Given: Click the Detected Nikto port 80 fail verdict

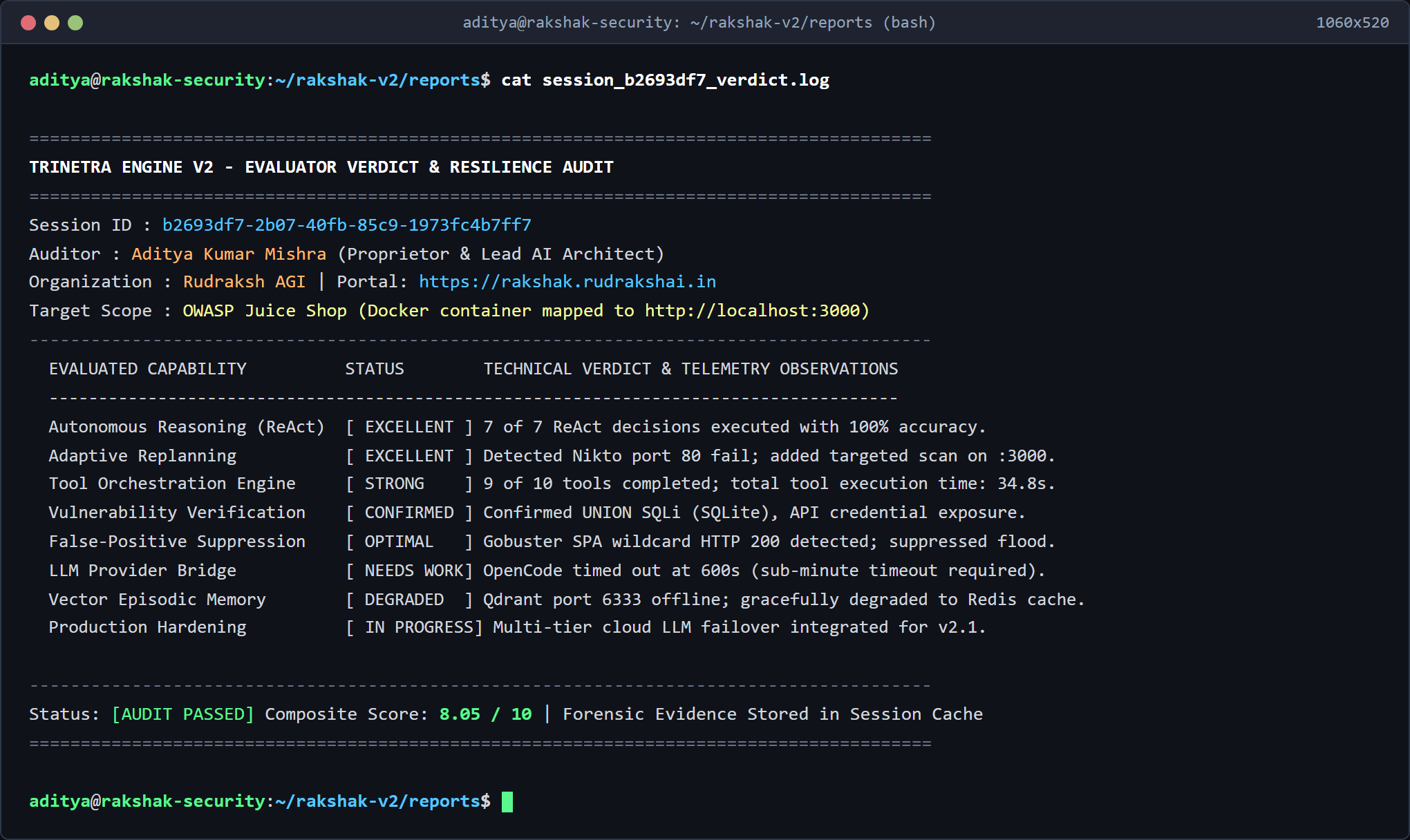Looking at the screenshot, I should [769, 456].
